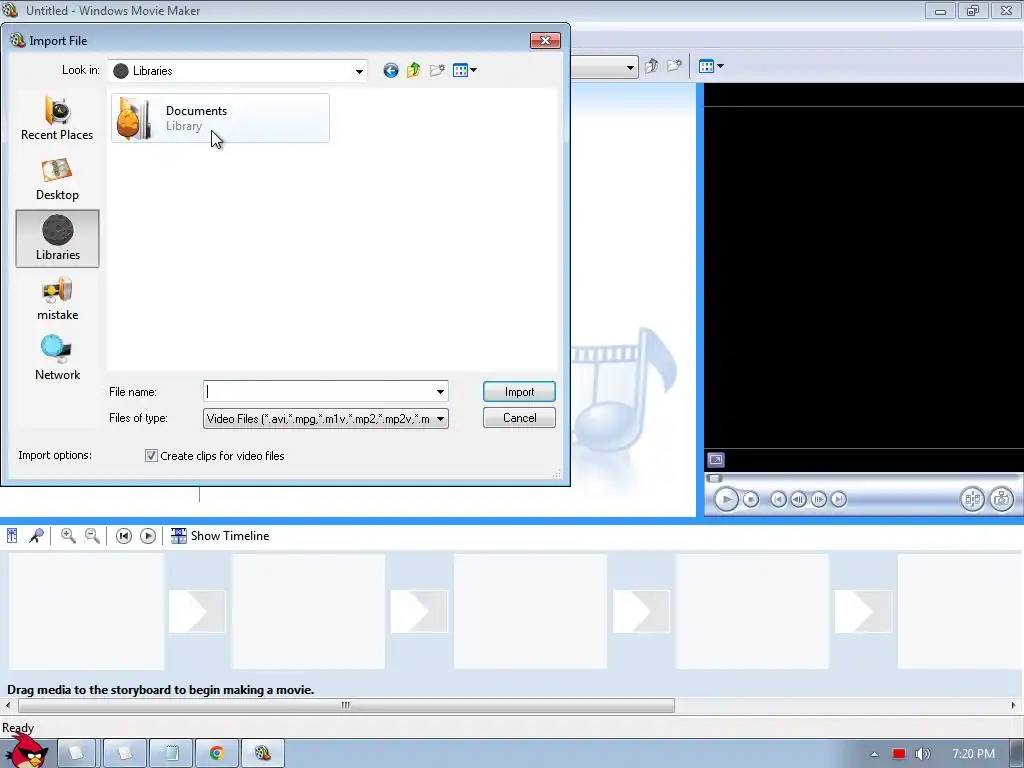Viewport: 1024px width, 768px height.
Task: Open Set Audio Levels on storyboard toolbar
Action: click(12, 536)
